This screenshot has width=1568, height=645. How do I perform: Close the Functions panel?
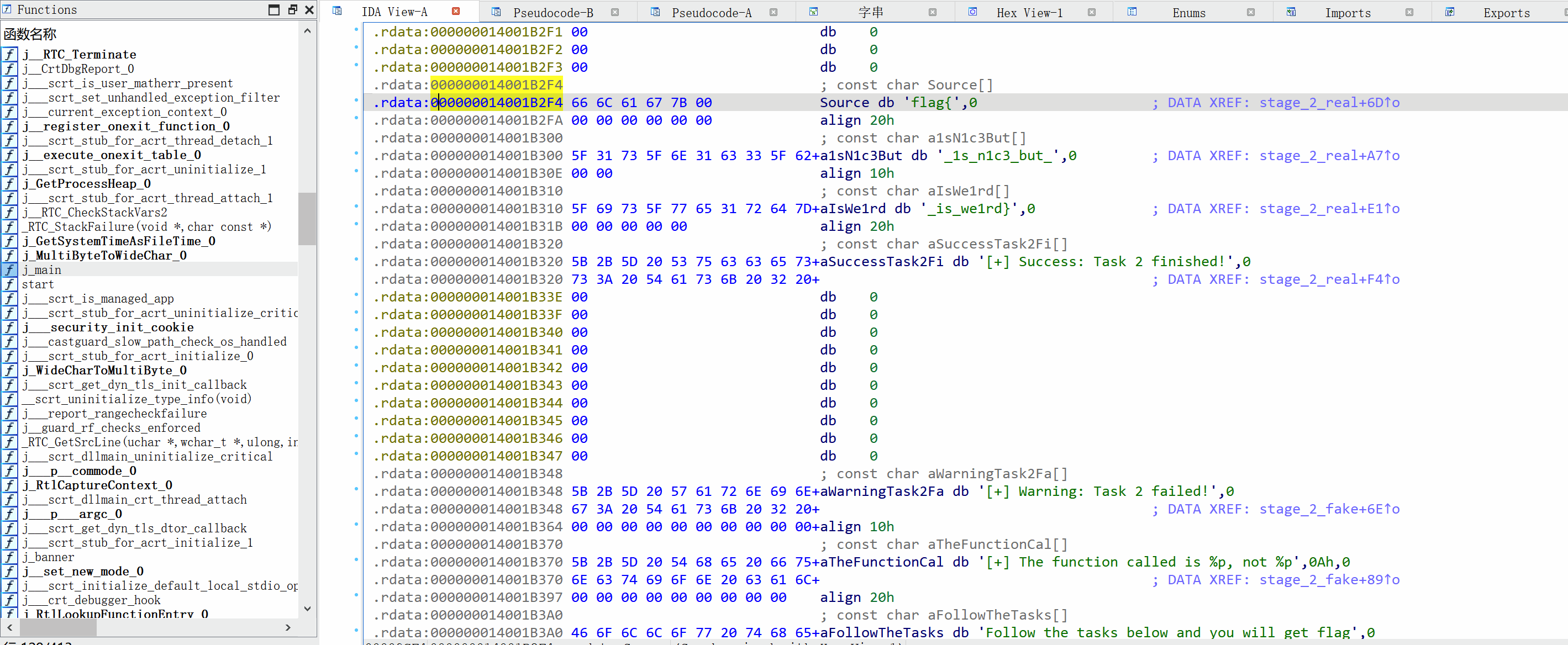pyautogui.click(x=309, y=10)
